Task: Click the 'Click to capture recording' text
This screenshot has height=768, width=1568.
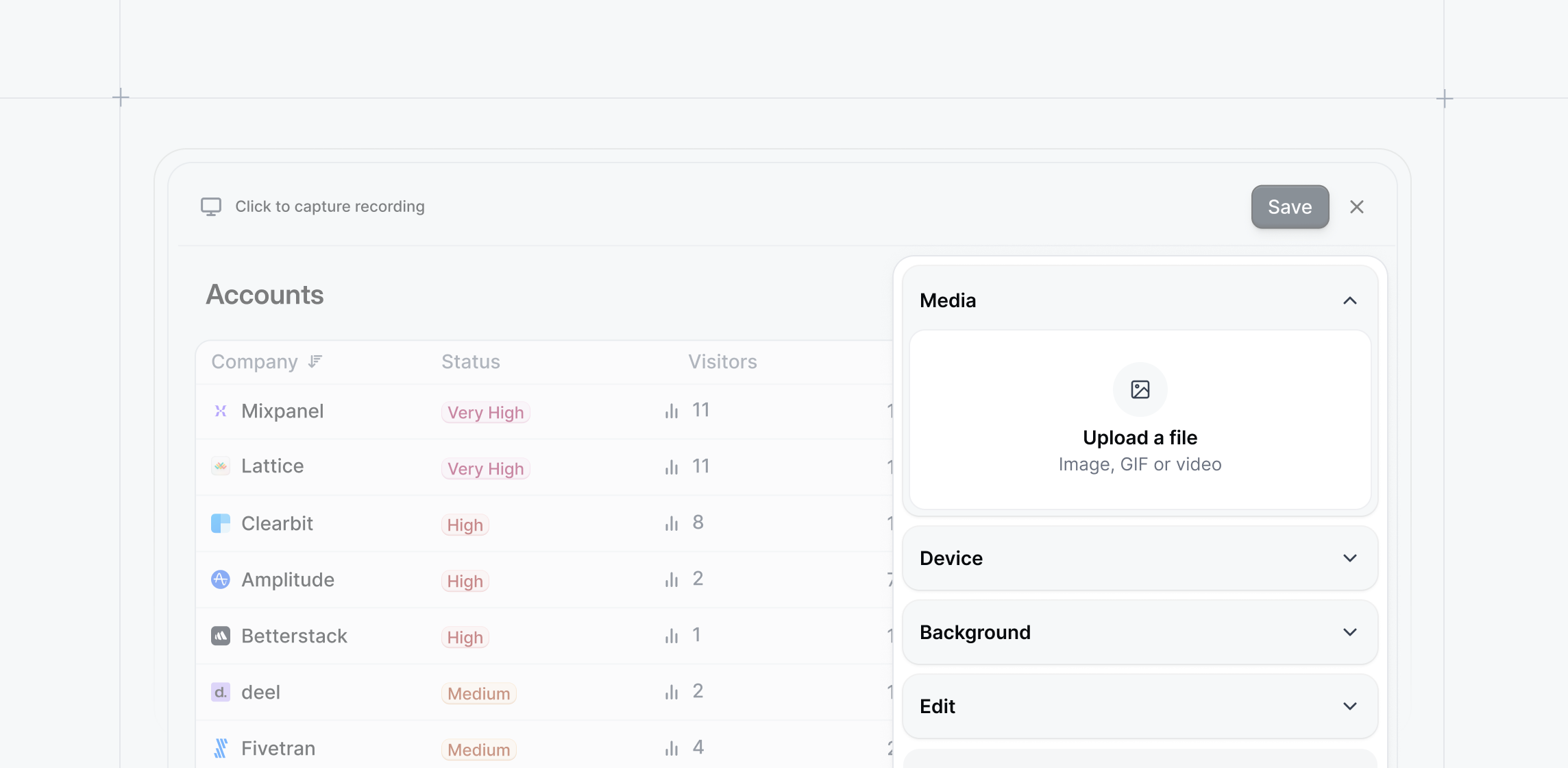Action: 330,206
